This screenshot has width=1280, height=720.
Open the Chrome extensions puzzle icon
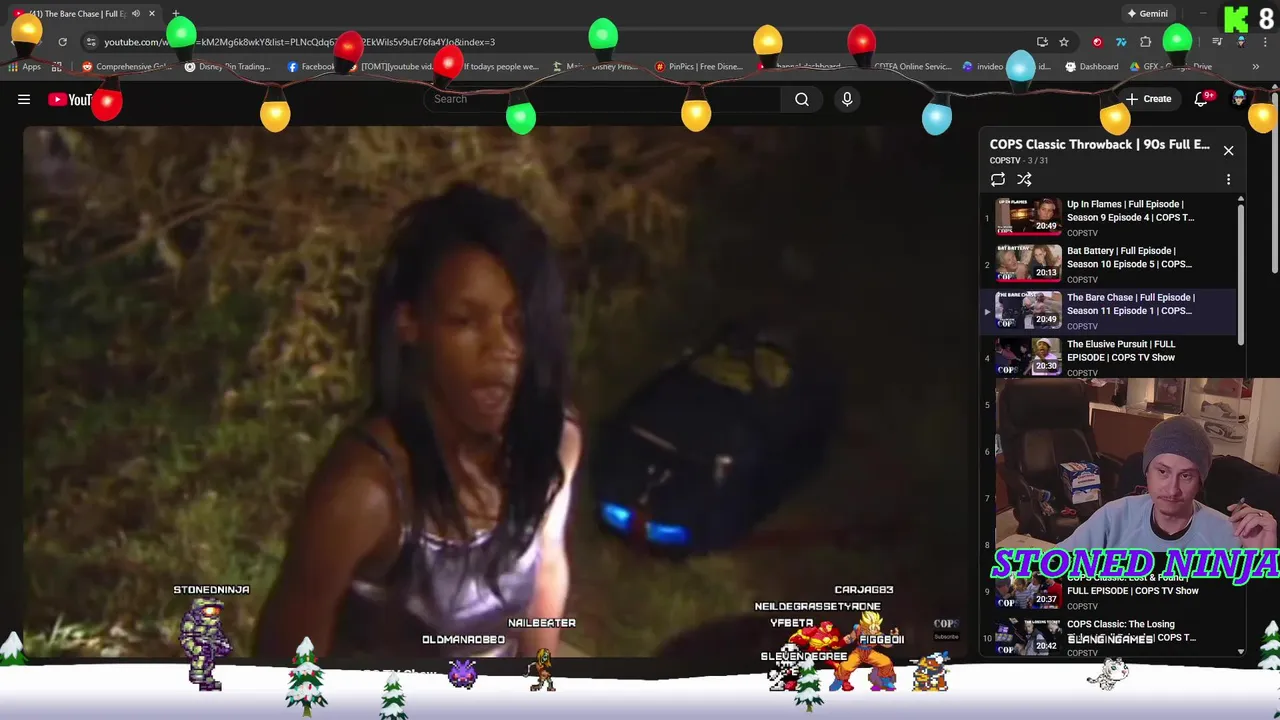coord(1146,42)
